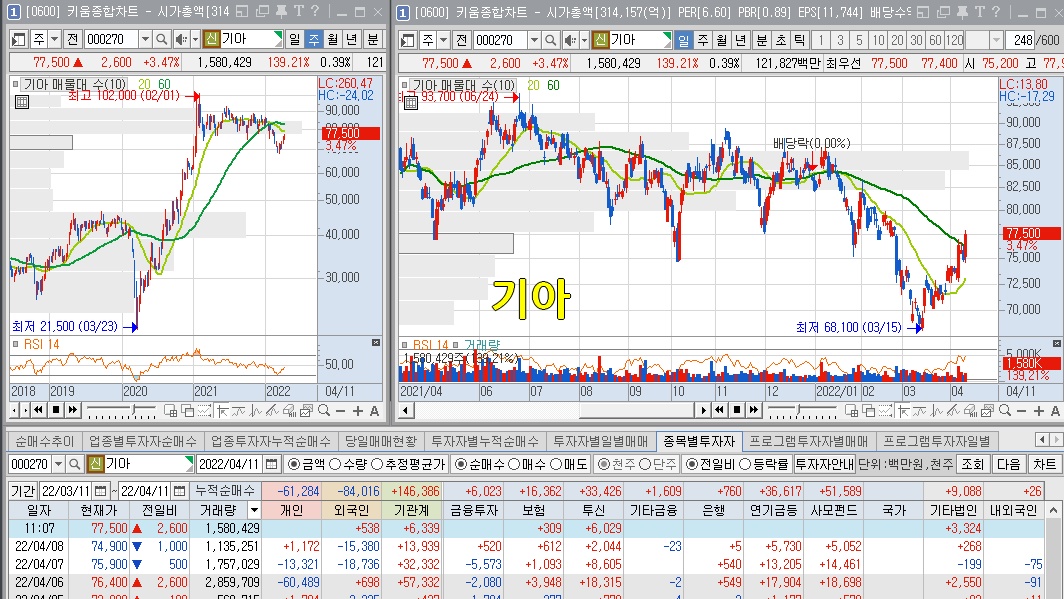The height and width of the screenshot is (599, 1064).
Task: Select the 단주 radio button
Action: (x=645, y=464)
